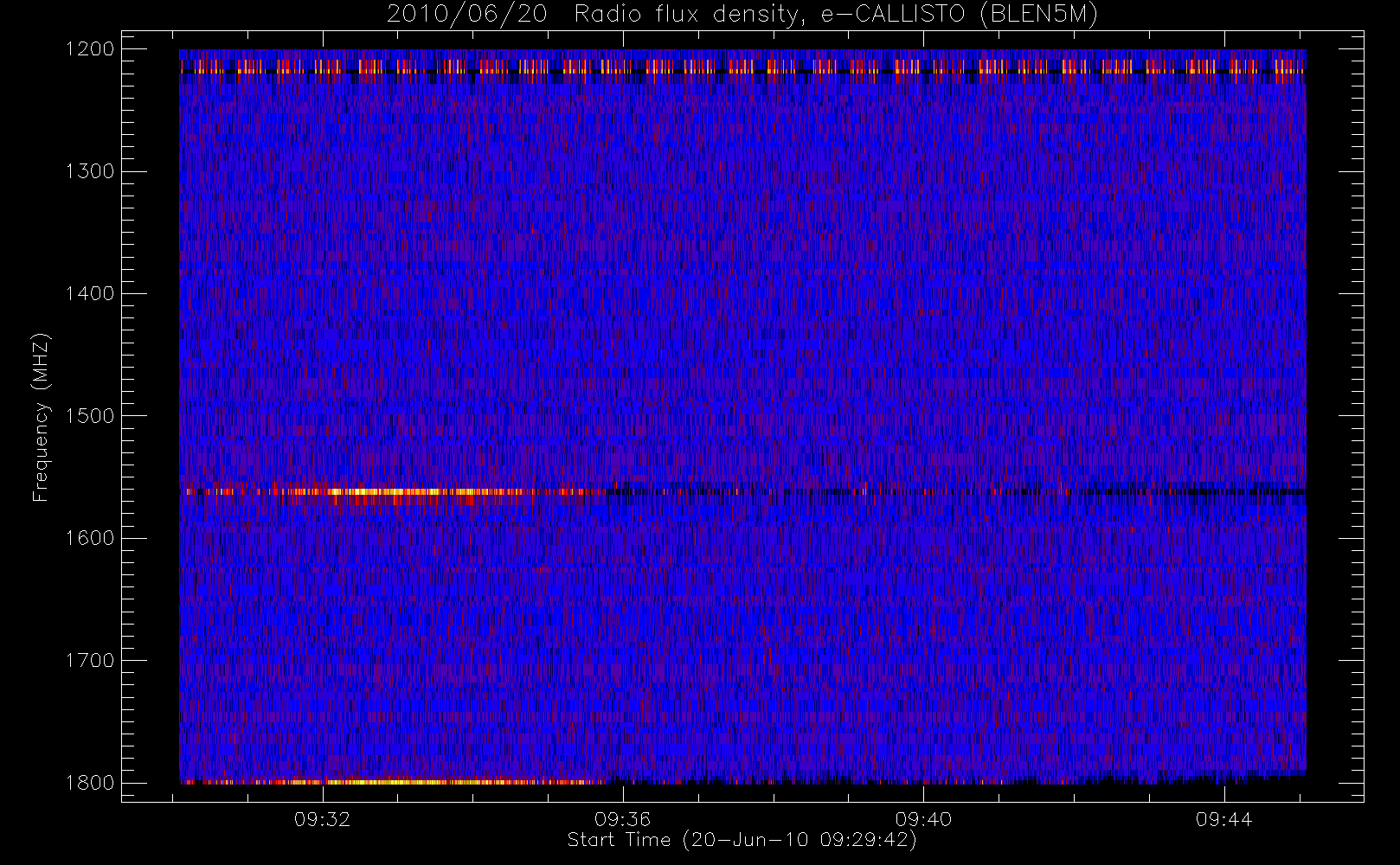Click the 1300 frequency tick label
The height and width of the screenshot is (865, 1400).
[90, 171]
